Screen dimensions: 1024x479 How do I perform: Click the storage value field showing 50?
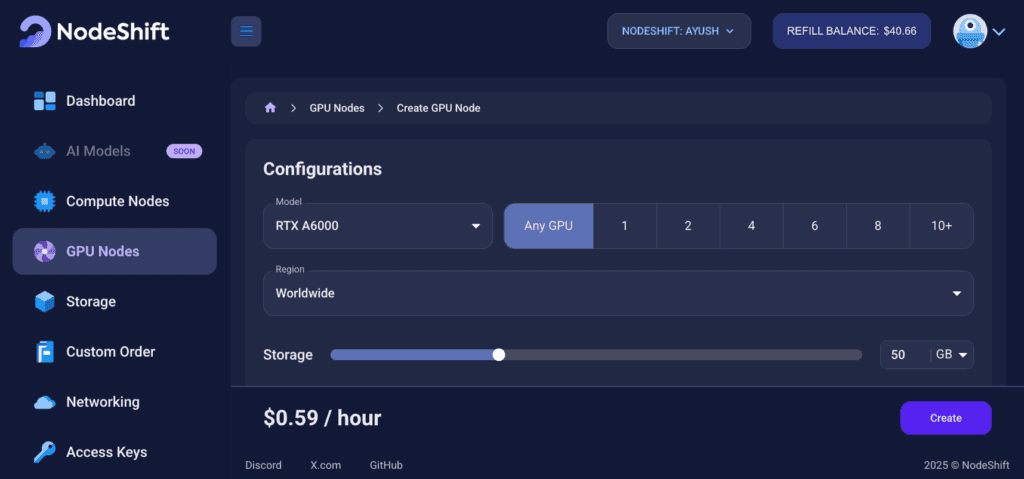point(904,355)
